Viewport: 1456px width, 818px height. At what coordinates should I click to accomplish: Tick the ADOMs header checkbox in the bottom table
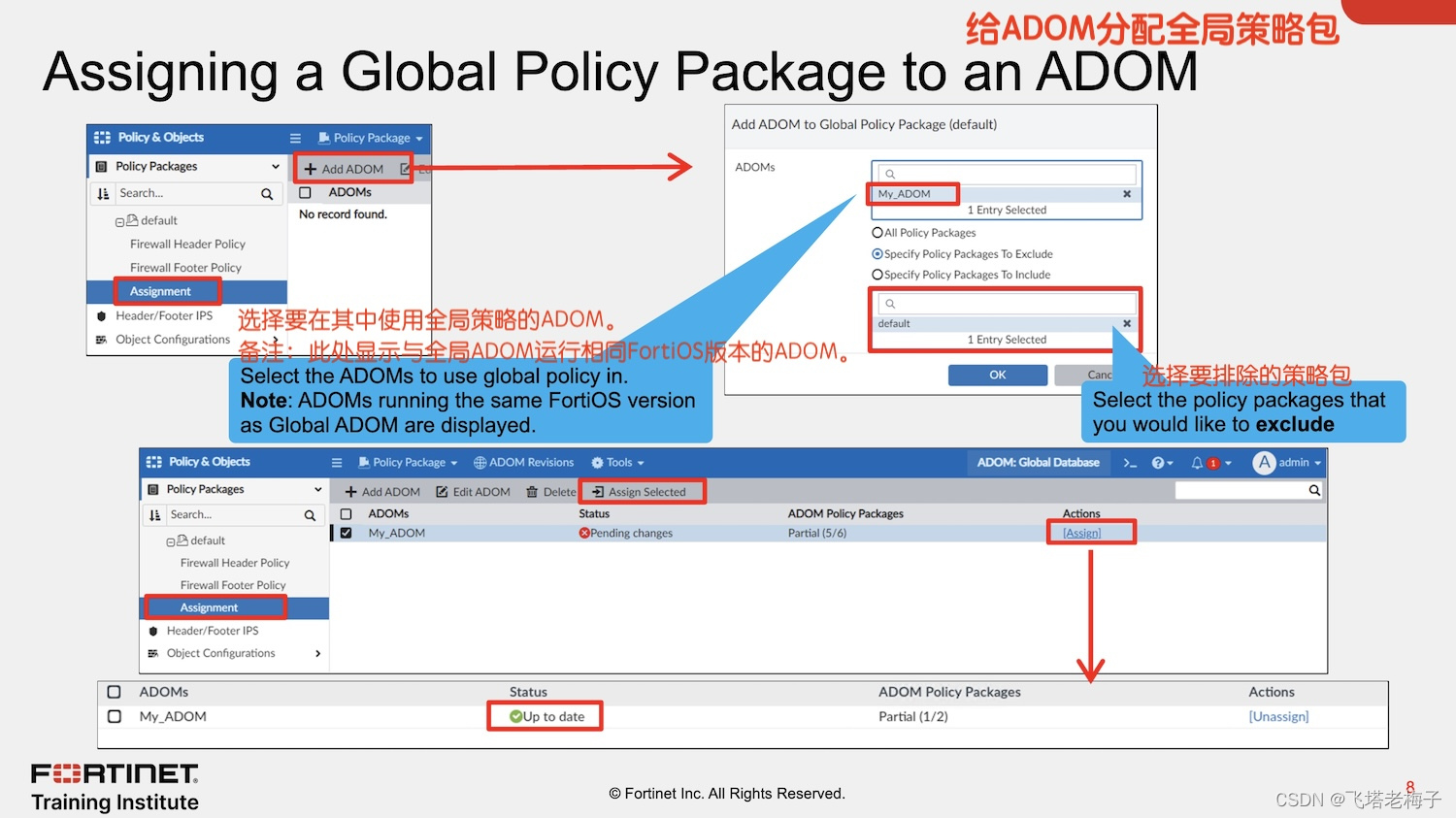115,692
